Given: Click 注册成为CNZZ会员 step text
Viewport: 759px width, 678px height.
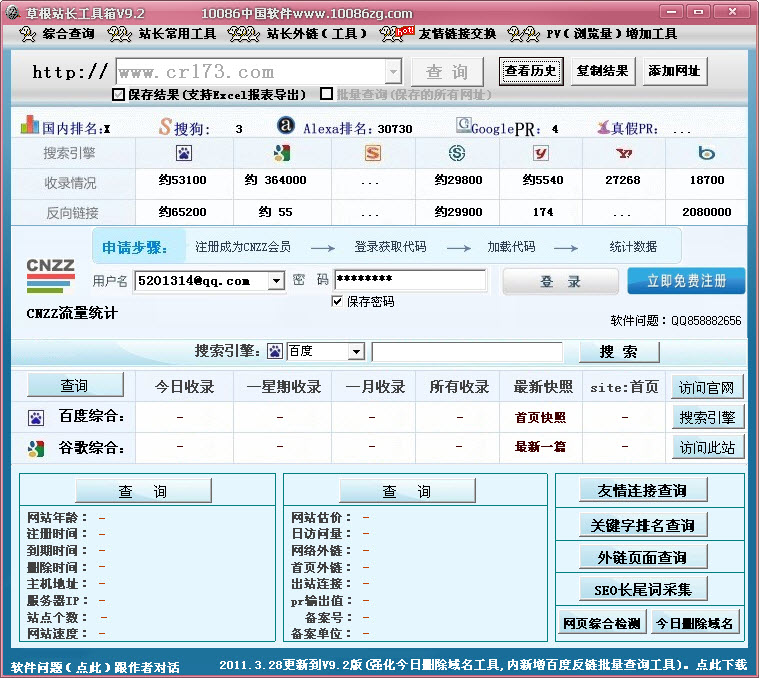Looking at the screenshot, I should 243,247.
